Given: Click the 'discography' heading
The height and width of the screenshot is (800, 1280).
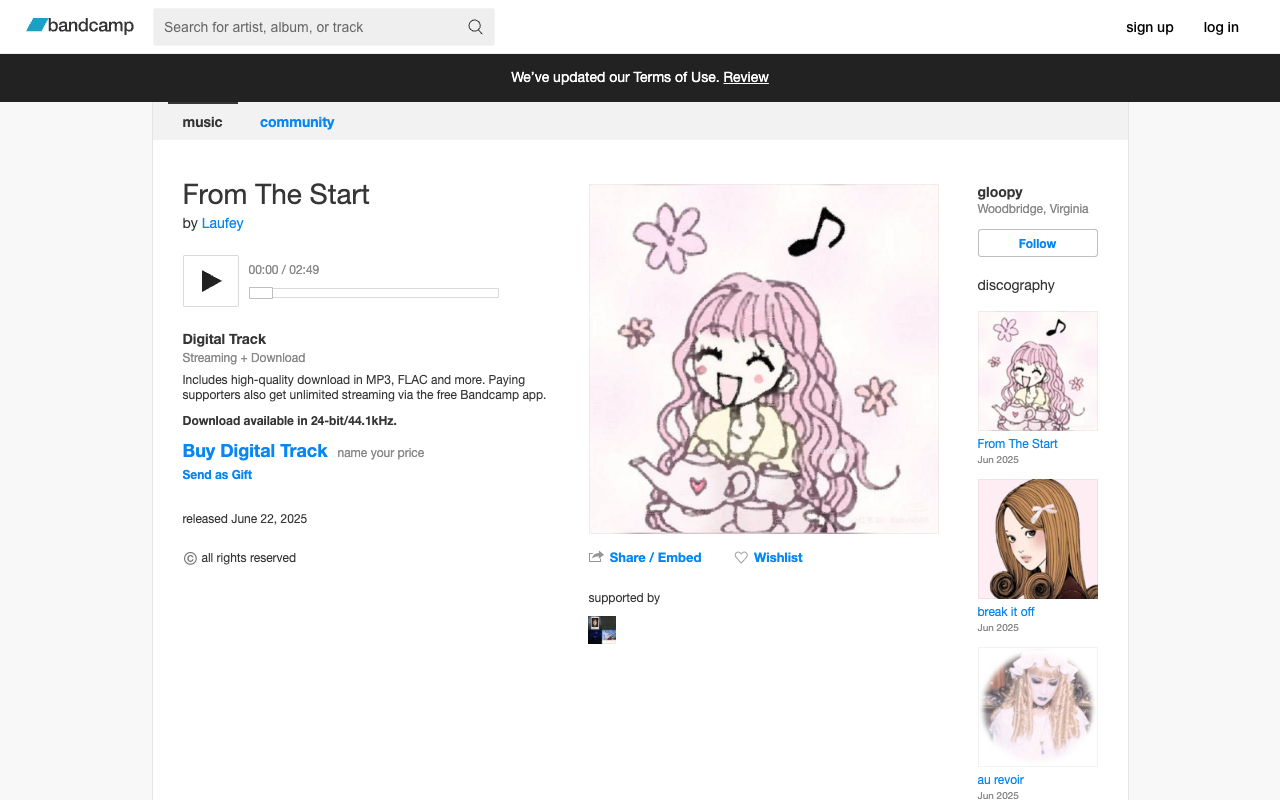Looking at the screenshot, I should coord(1016,285).
